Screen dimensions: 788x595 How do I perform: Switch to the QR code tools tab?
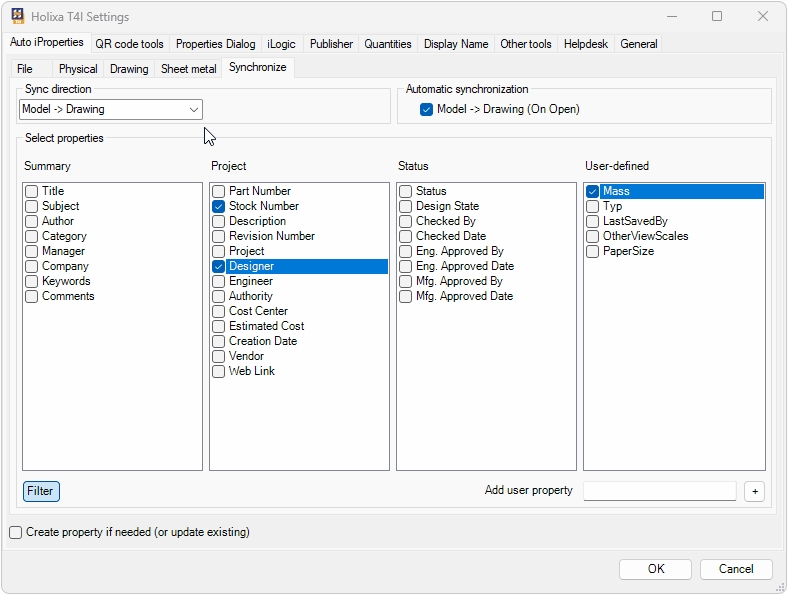(129, 44)
